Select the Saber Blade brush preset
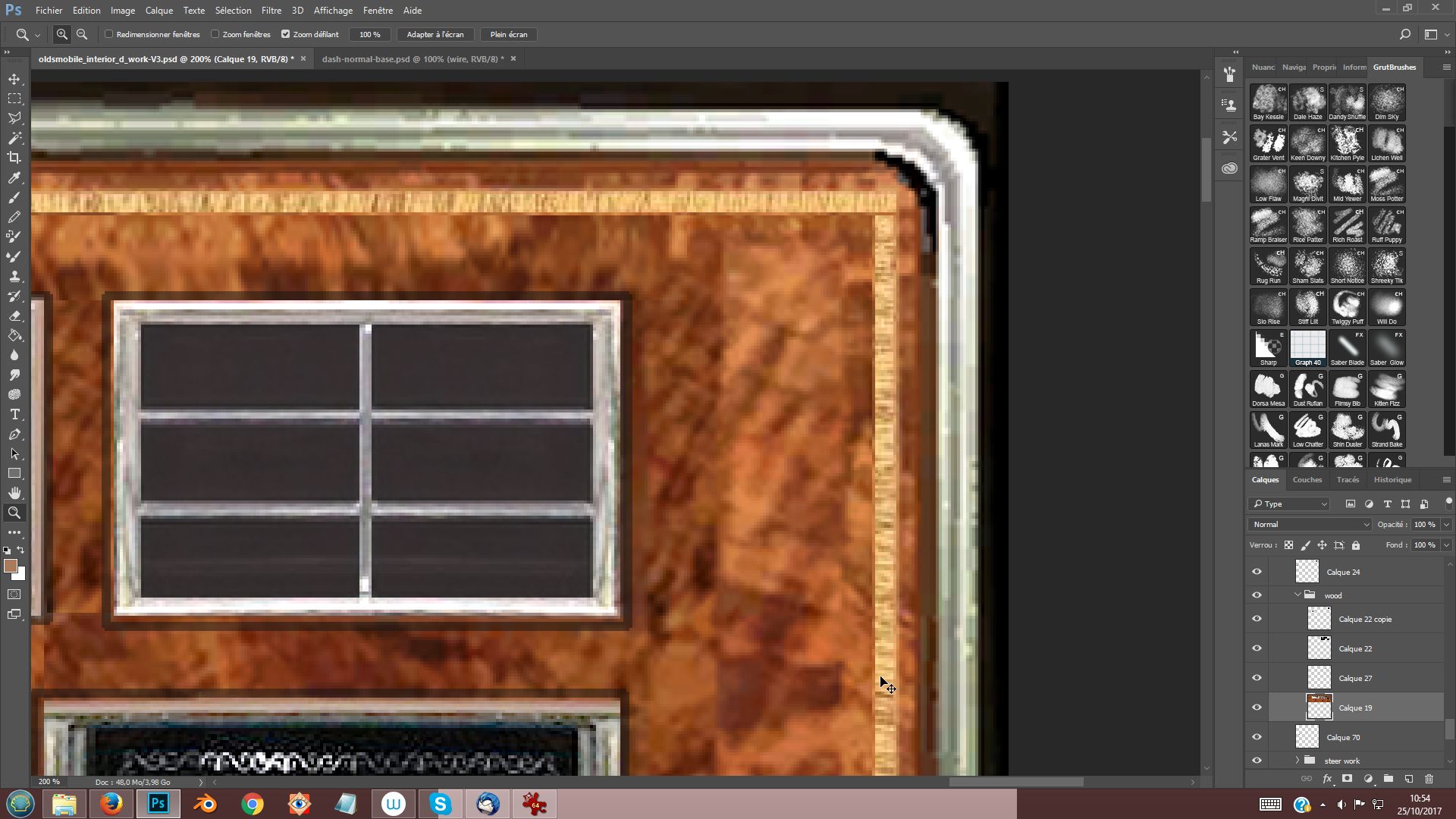 [1348, 348]
